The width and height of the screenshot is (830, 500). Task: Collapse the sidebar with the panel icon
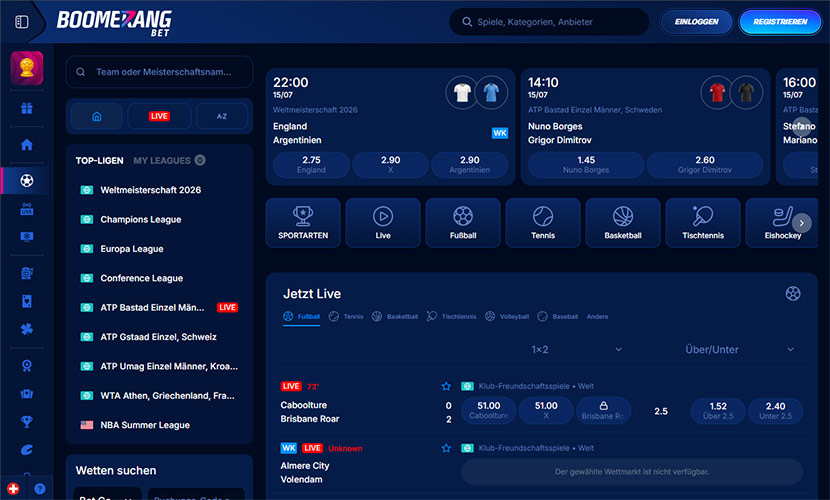(x=22, y=22)
